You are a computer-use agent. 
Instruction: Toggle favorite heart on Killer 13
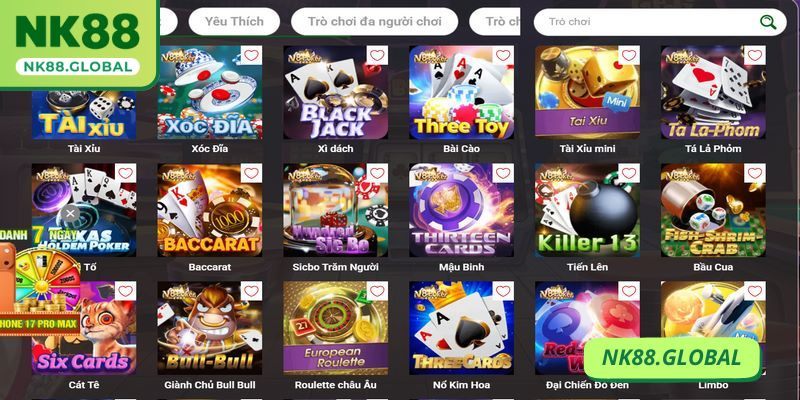629,173
